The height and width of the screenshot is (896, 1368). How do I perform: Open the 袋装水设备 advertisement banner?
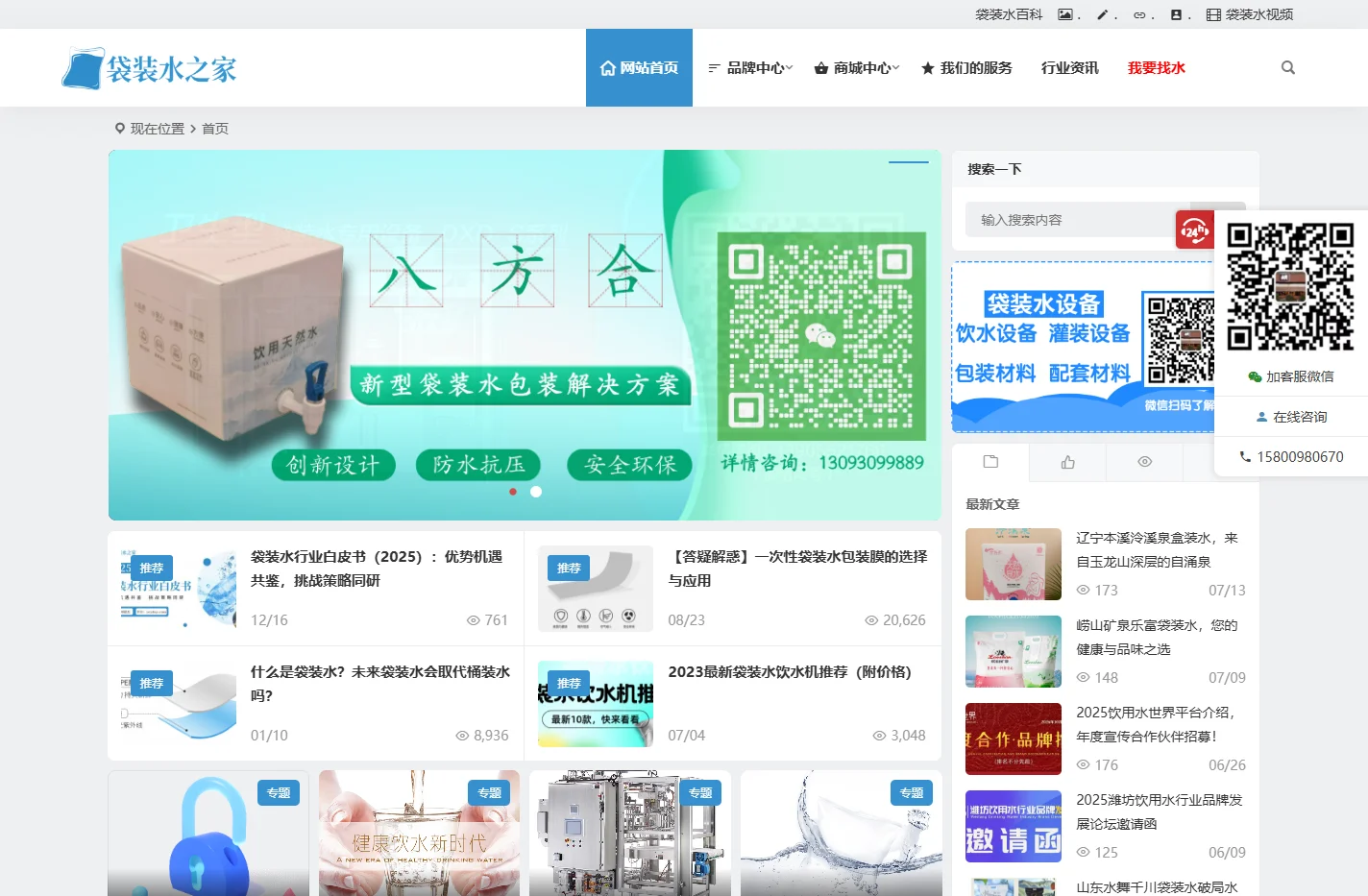tap(1083, 348)
